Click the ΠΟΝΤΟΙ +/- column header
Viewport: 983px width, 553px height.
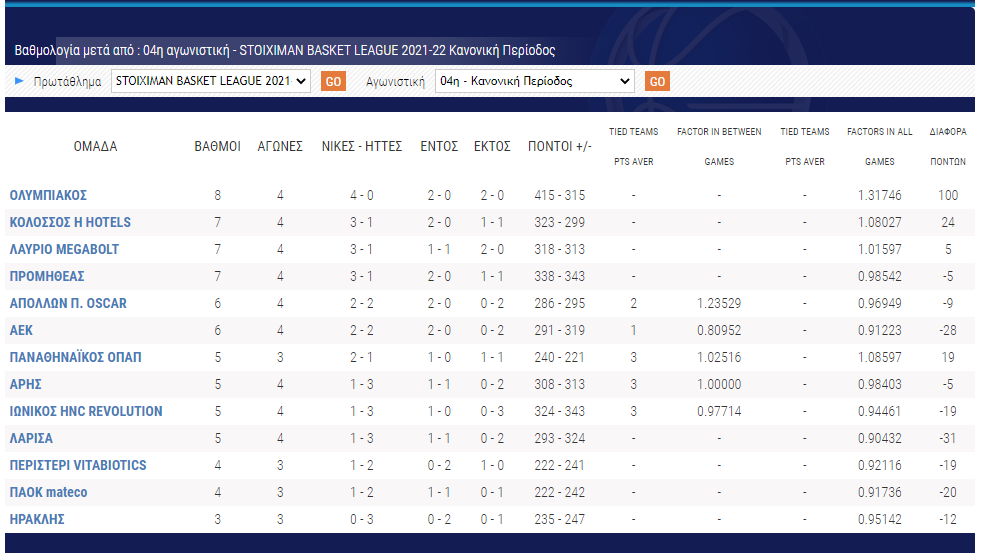(x=560, y=146)
